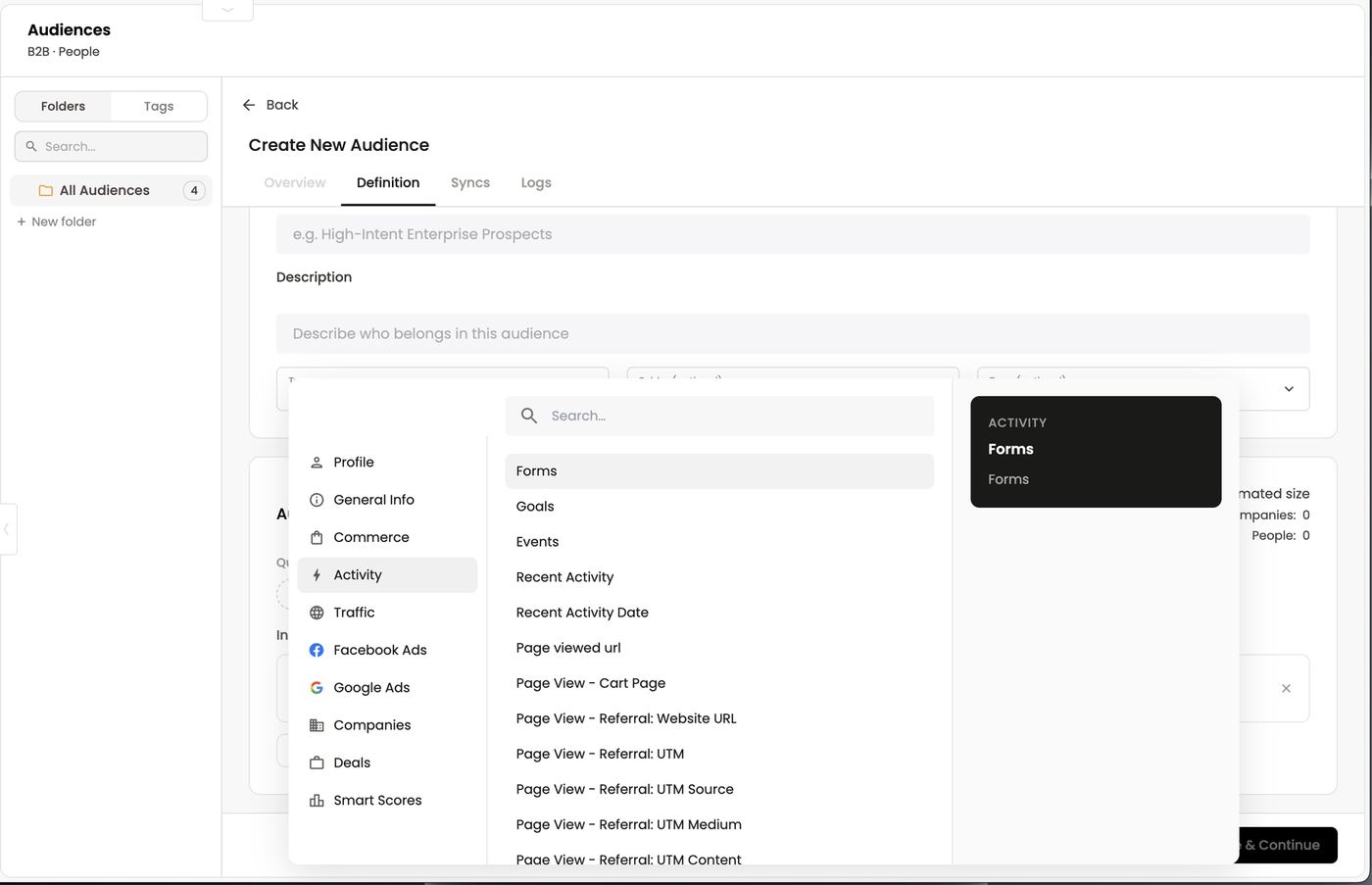
Task: Click the audience name field
Action: click(793, 234)
